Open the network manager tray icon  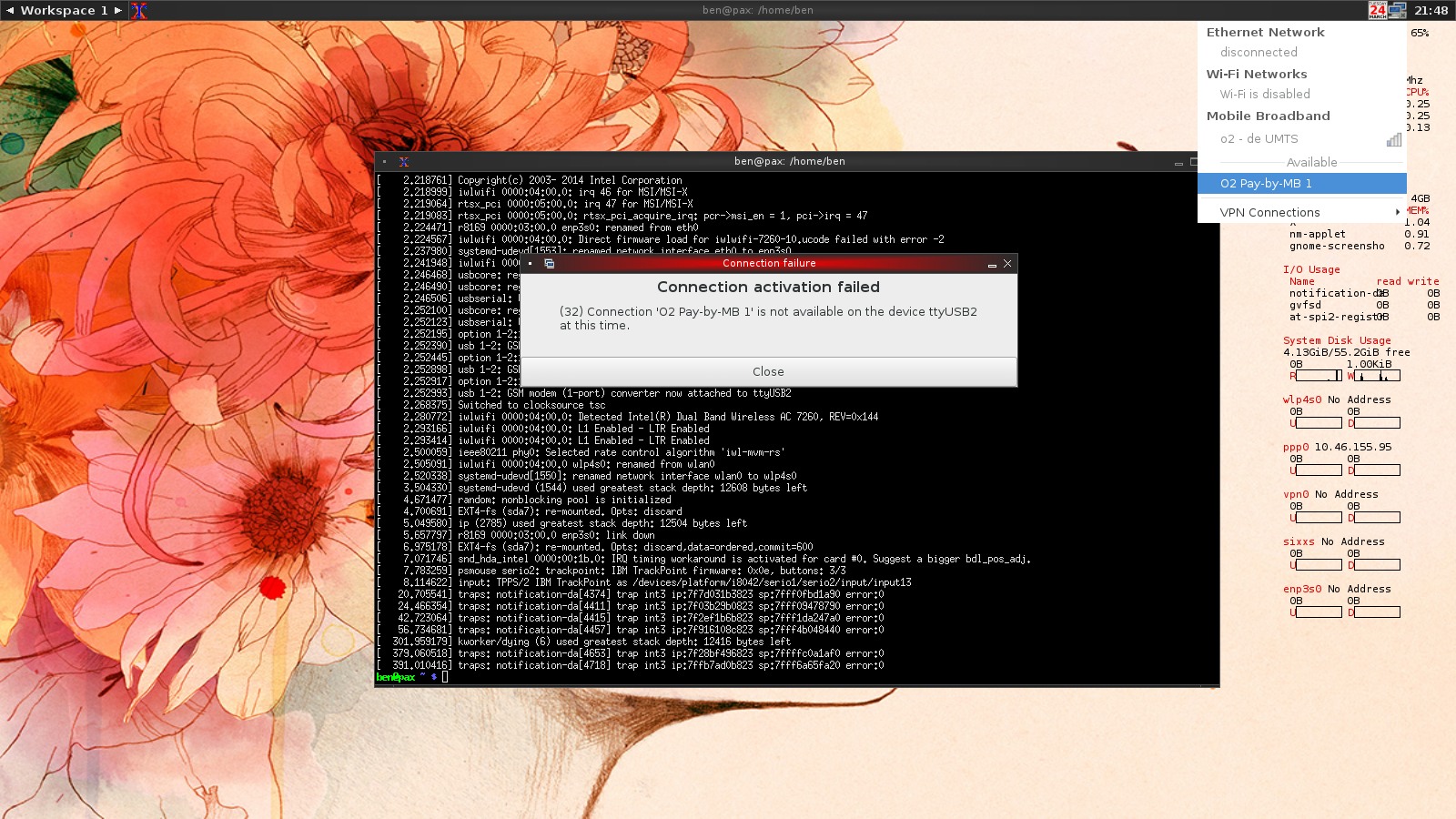pyautogui.click(x=1398, y=10)
